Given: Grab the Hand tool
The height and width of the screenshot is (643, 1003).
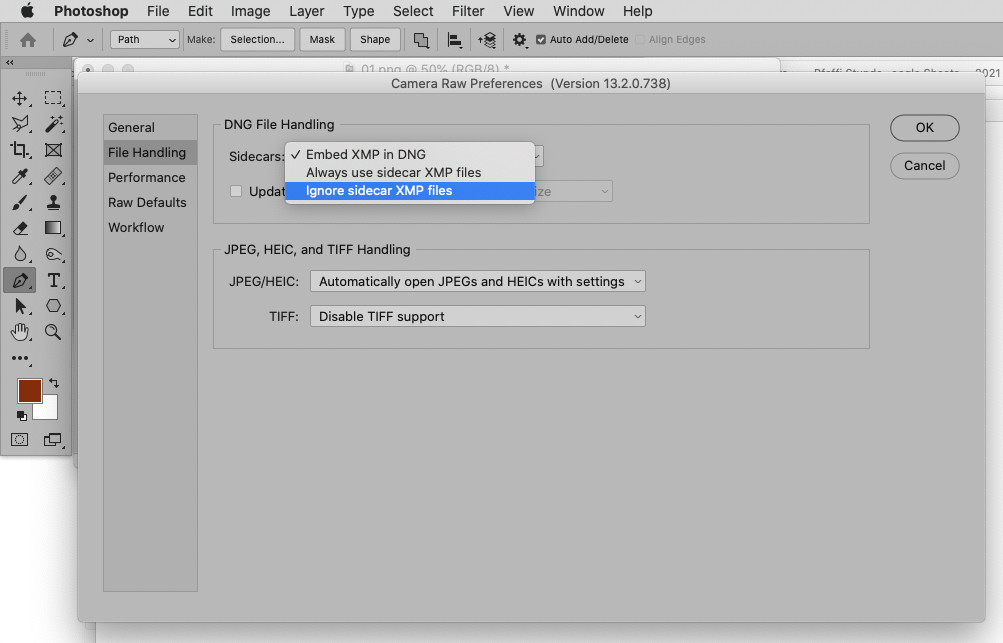Looking at the screenshot, I should point(20,332).
